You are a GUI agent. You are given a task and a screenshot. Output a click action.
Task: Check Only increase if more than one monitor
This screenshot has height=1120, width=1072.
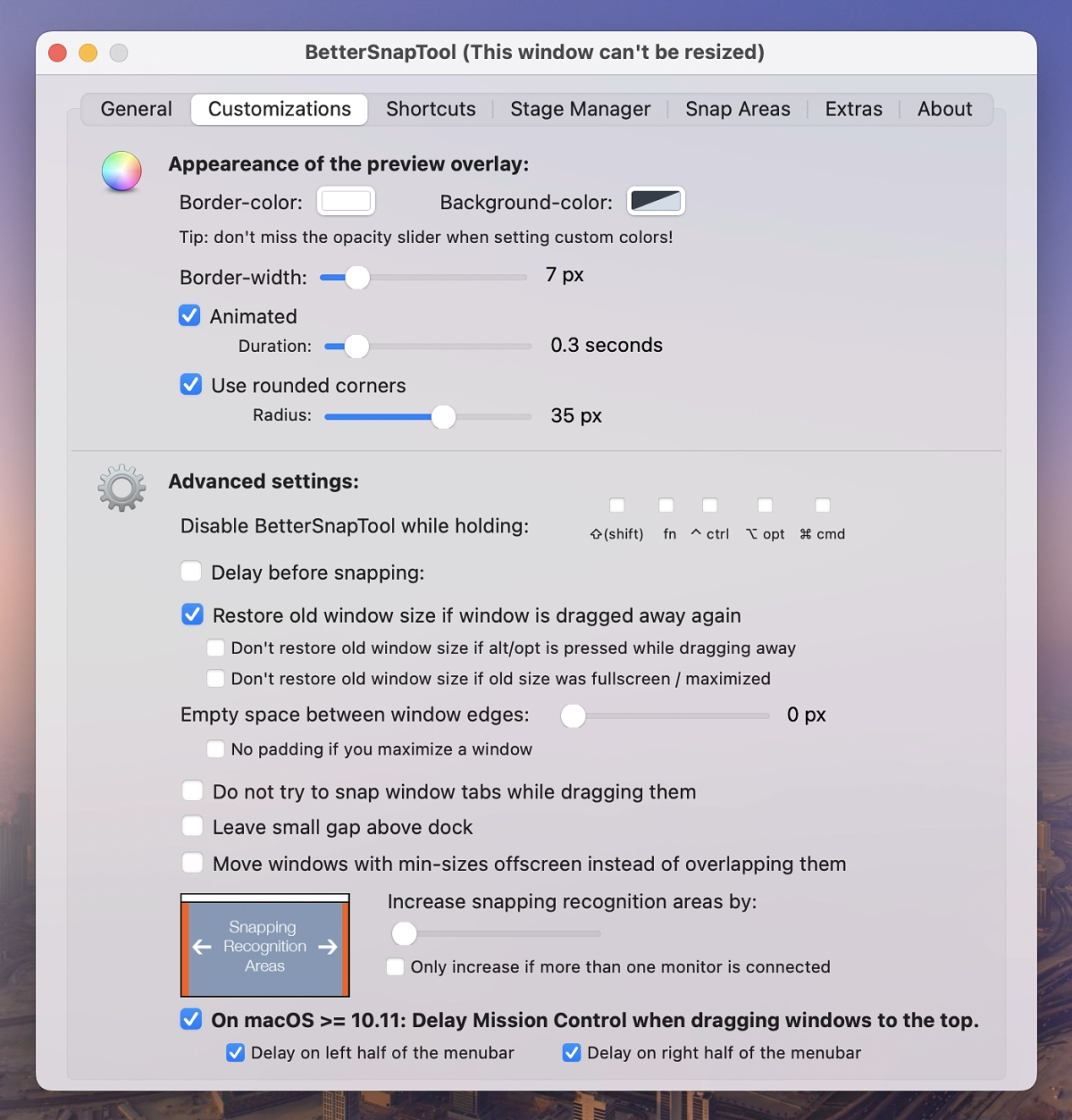coord(395,966)
